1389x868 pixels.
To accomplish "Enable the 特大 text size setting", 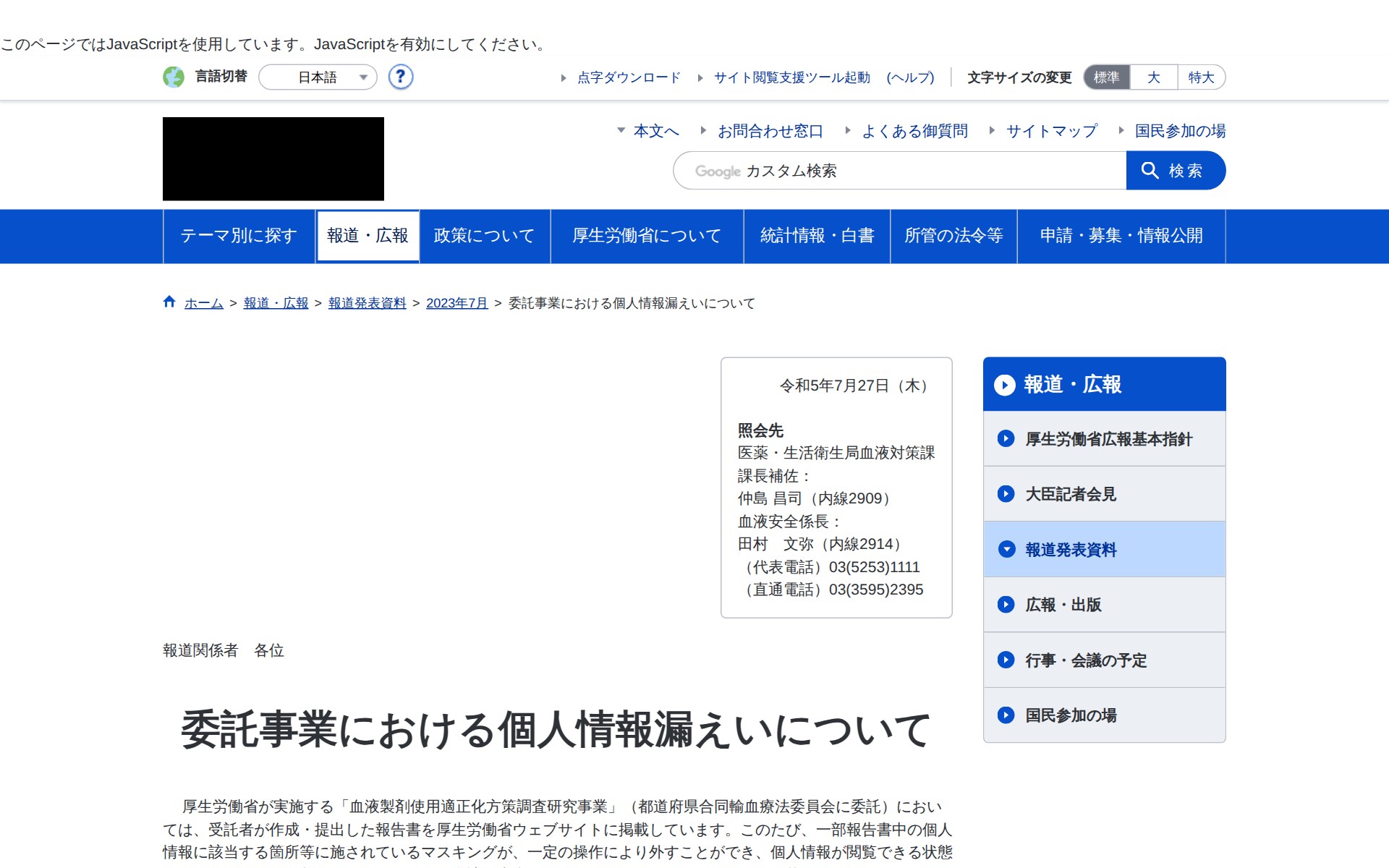I will [x=1200, y=77].
